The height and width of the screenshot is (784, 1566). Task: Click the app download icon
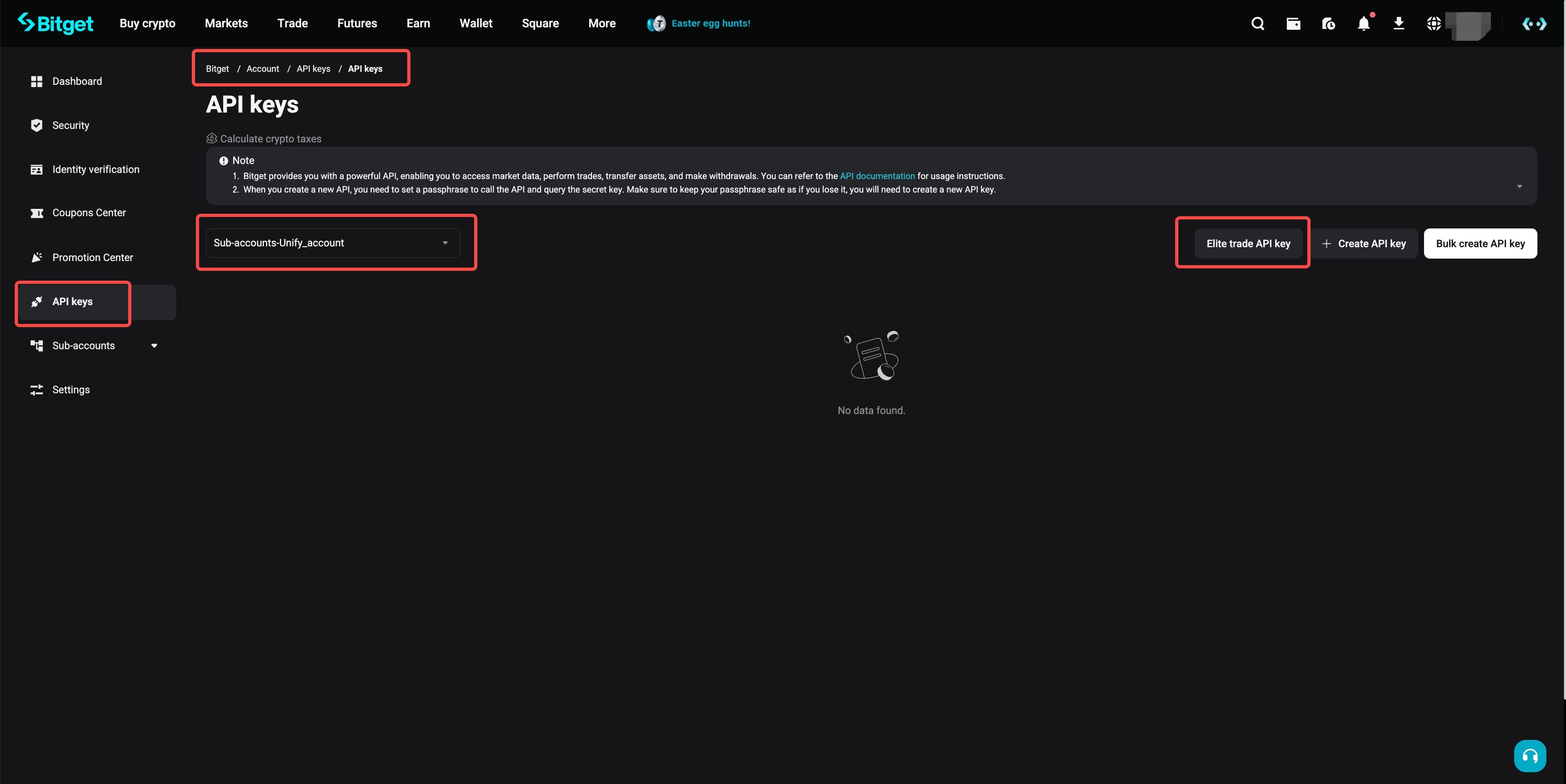(1398, 24)
